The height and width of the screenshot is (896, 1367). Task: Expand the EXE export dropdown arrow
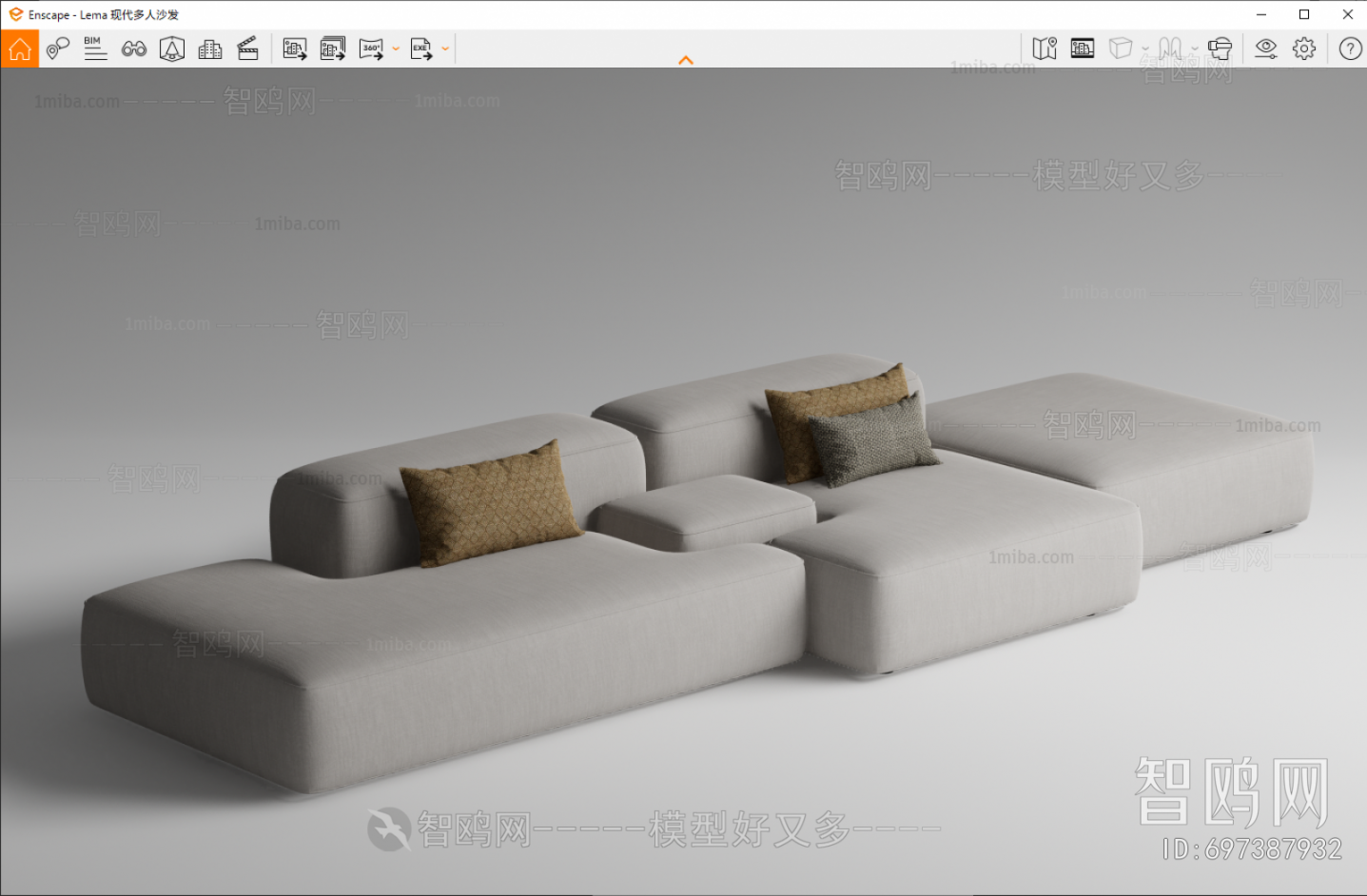click(445, 49)
